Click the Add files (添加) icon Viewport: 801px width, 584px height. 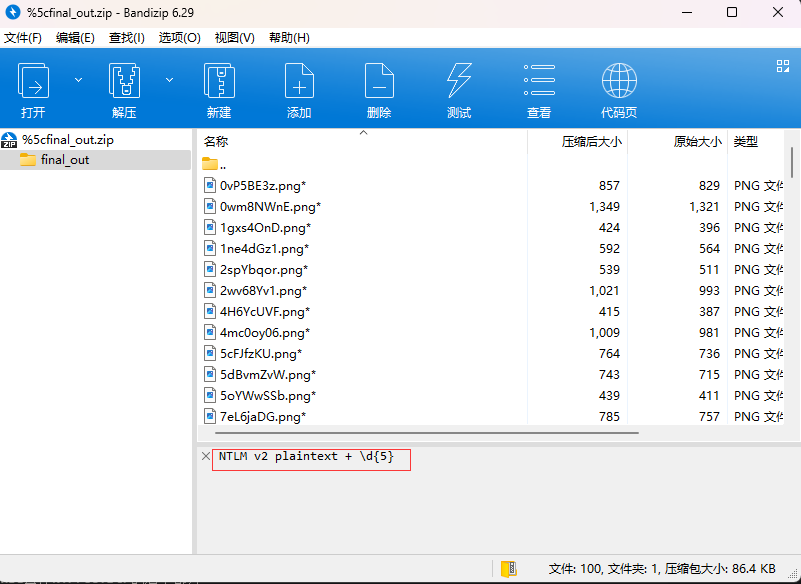(x=299, y=81)
